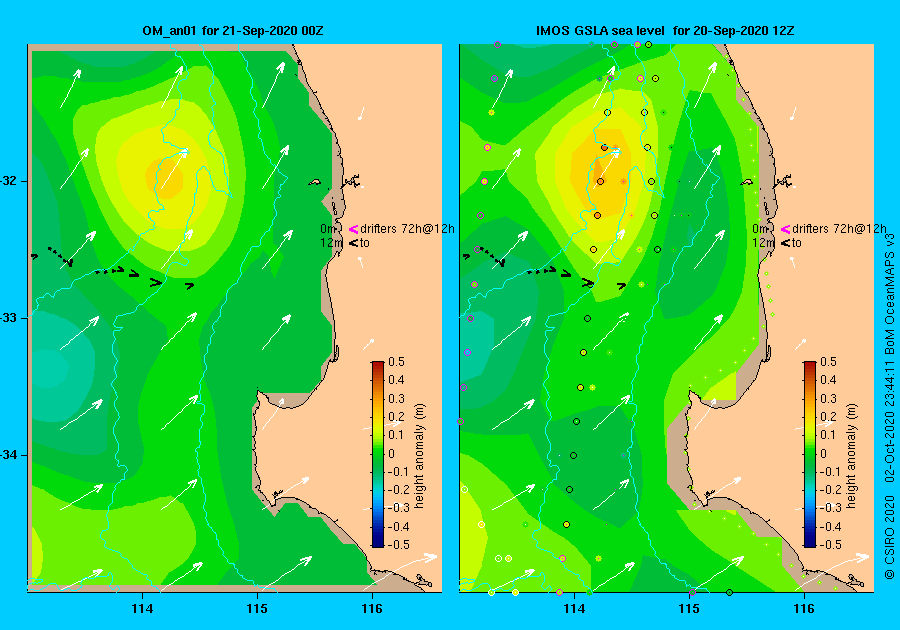Click the '-0.1' tick on the right color bar

point(828,472)
